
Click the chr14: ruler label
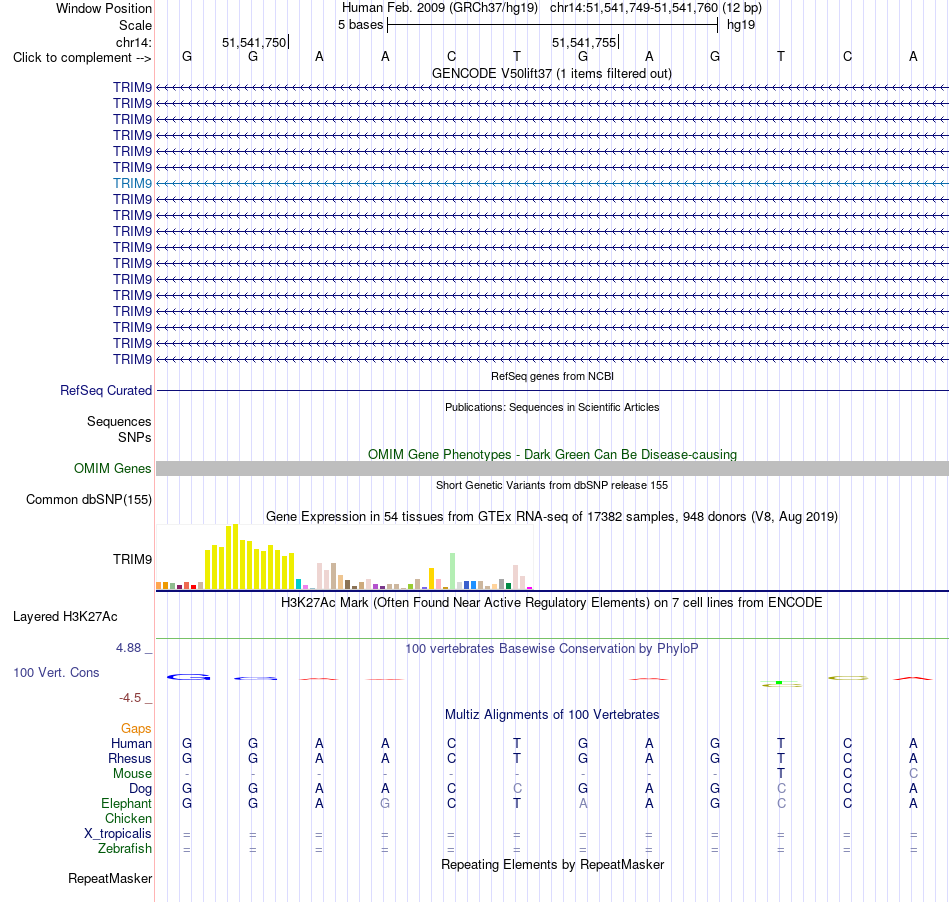[x=134, y=42]
